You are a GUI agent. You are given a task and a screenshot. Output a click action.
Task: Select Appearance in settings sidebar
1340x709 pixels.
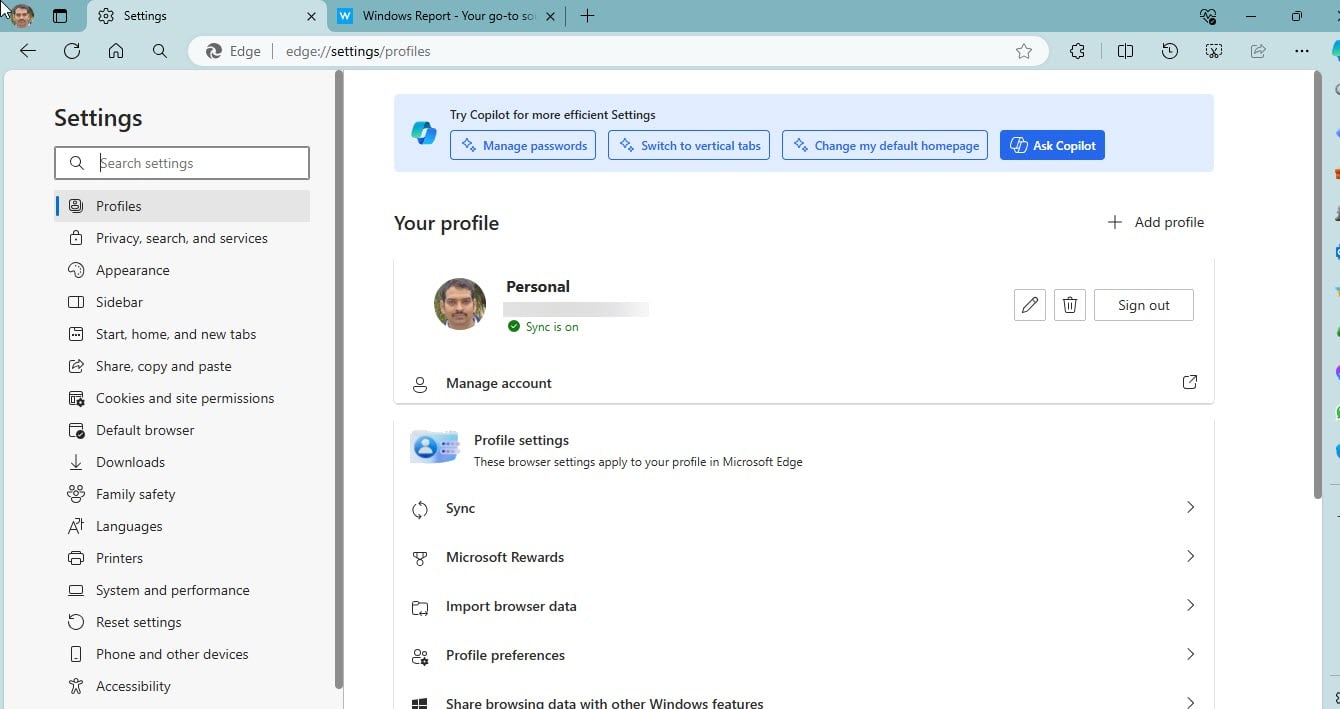coord(132,270)
